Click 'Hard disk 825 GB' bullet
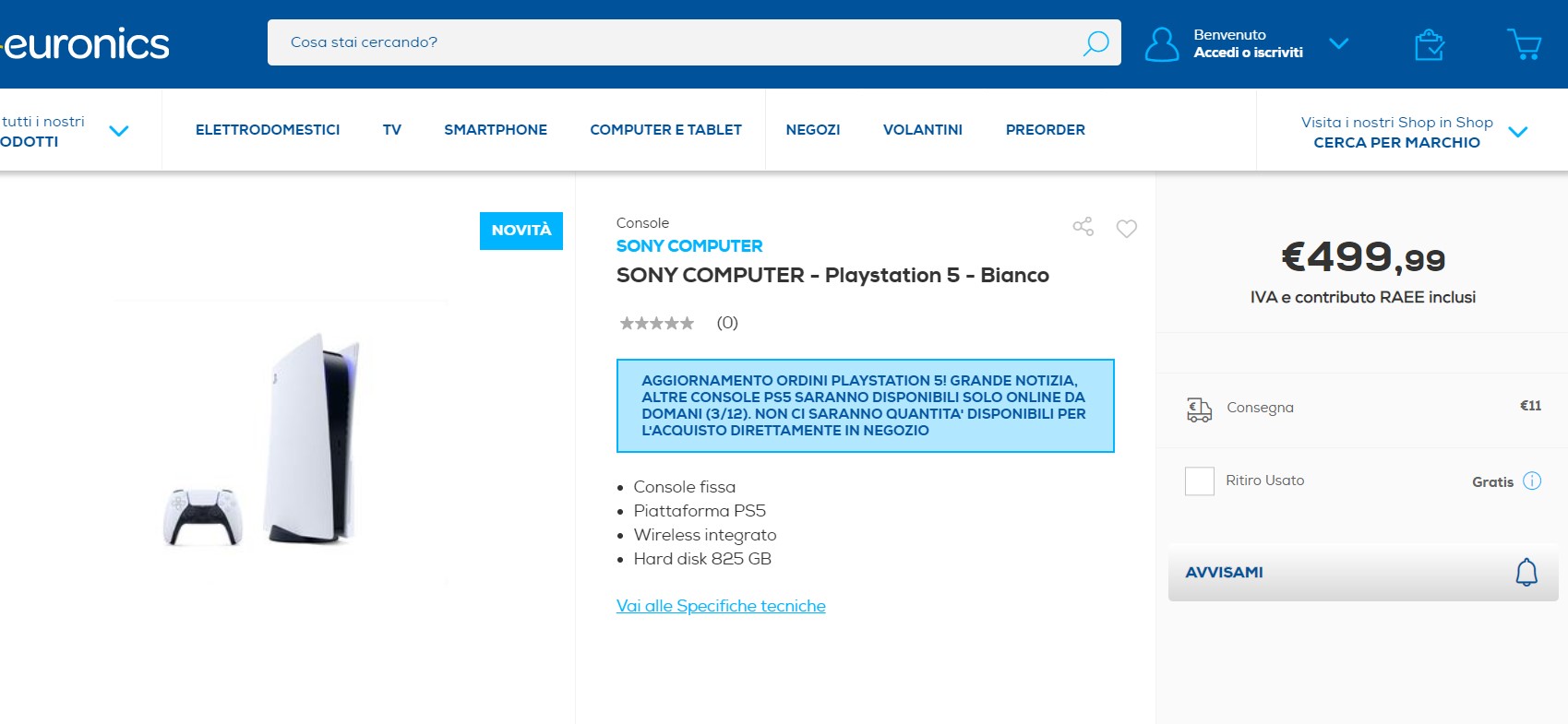The width and height of the screenshot is (1568, 724). [x=702, y=559]
